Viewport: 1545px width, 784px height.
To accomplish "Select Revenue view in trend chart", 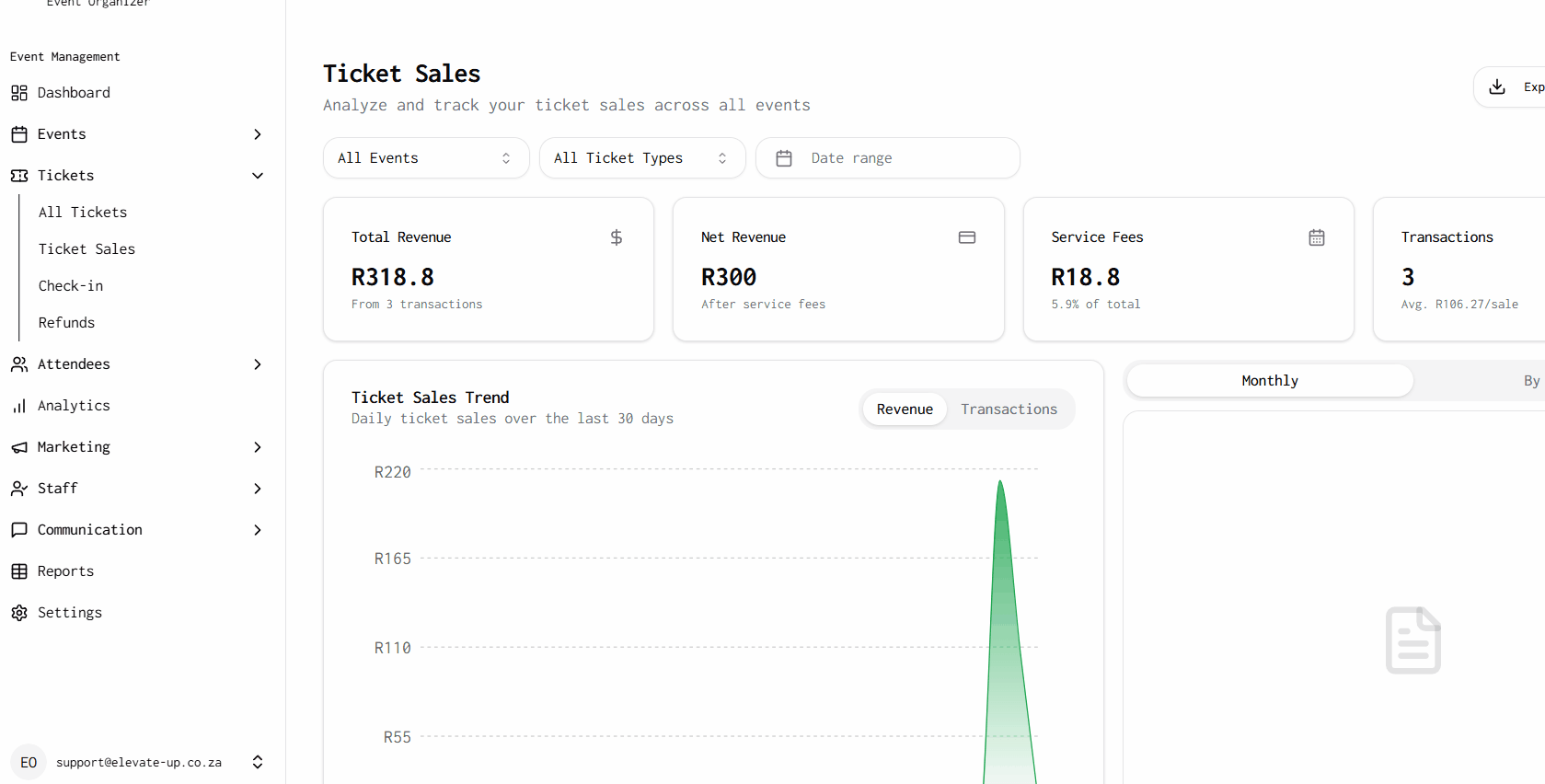I will pos(904,409).
